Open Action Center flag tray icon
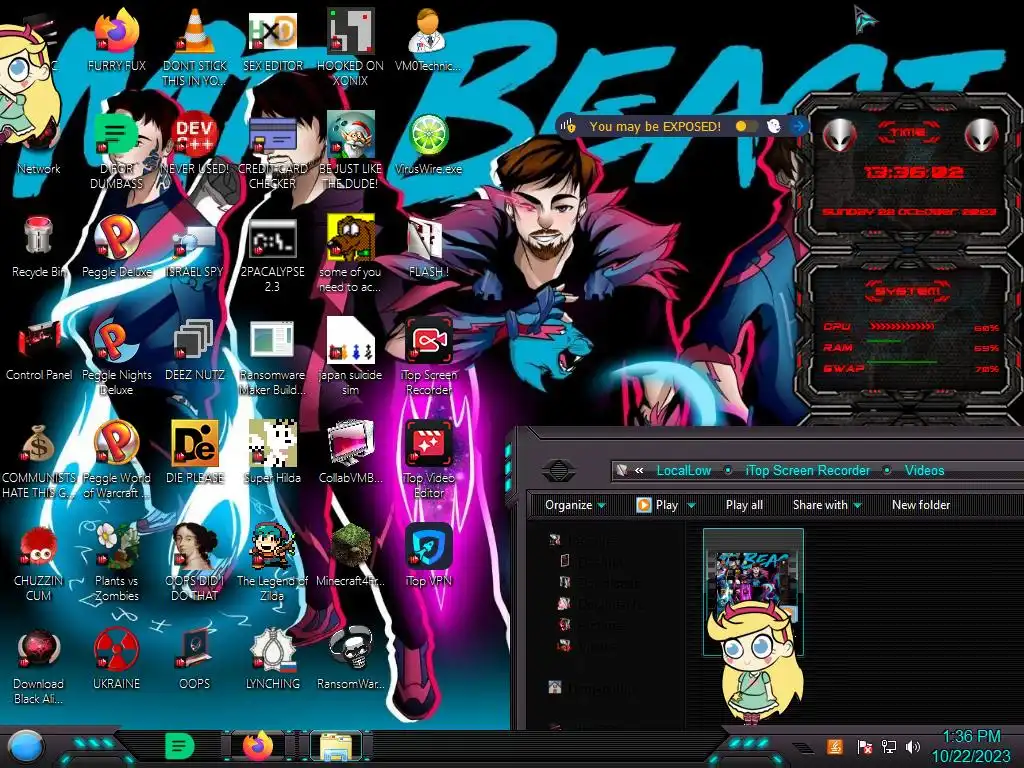 [x=864, y=746]
